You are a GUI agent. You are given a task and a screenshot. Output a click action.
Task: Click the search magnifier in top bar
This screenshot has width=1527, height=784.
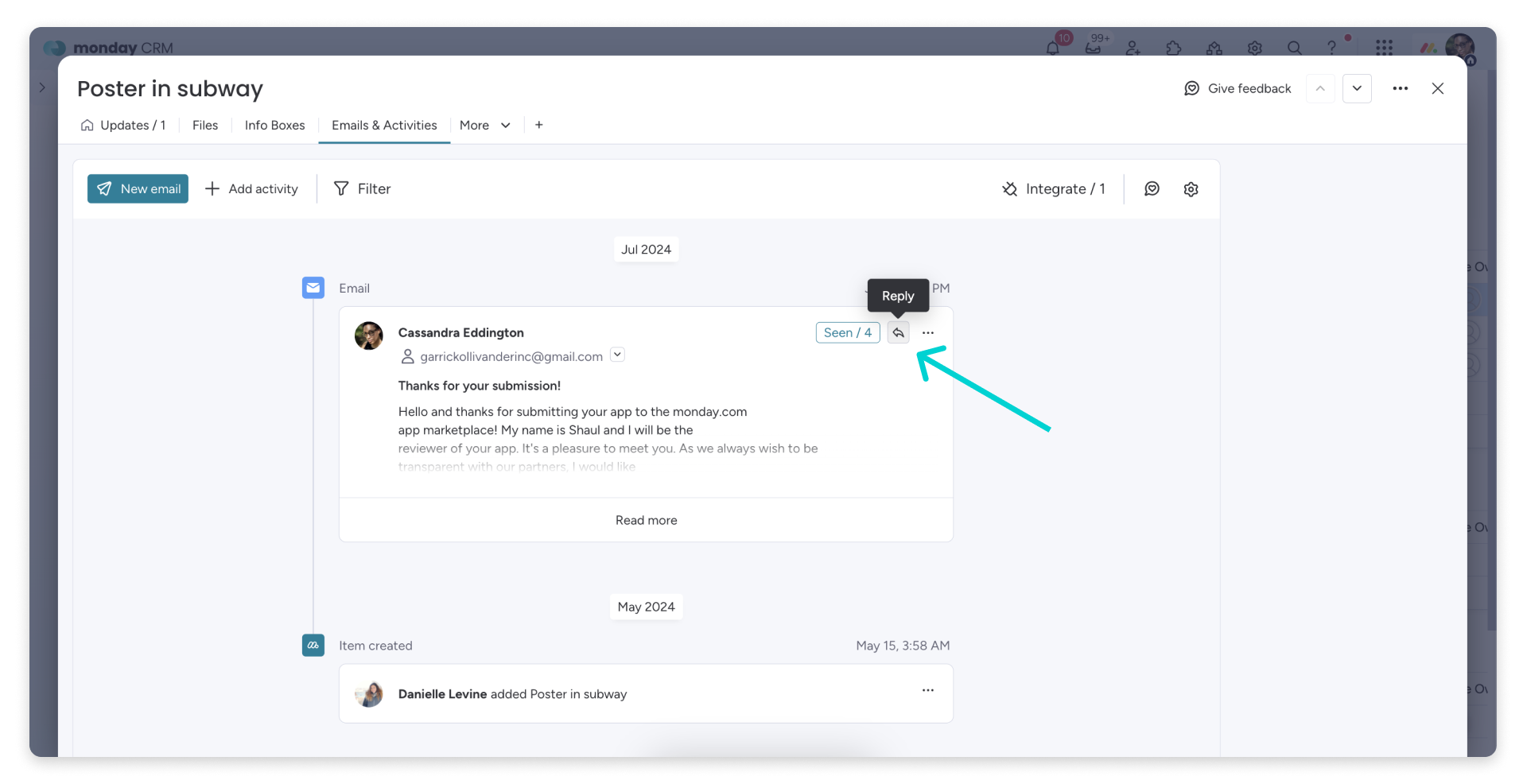coord(1295,48)
